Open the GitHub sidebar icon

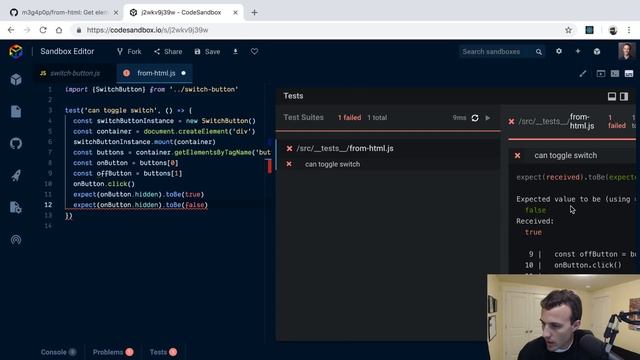click(16, 144)
